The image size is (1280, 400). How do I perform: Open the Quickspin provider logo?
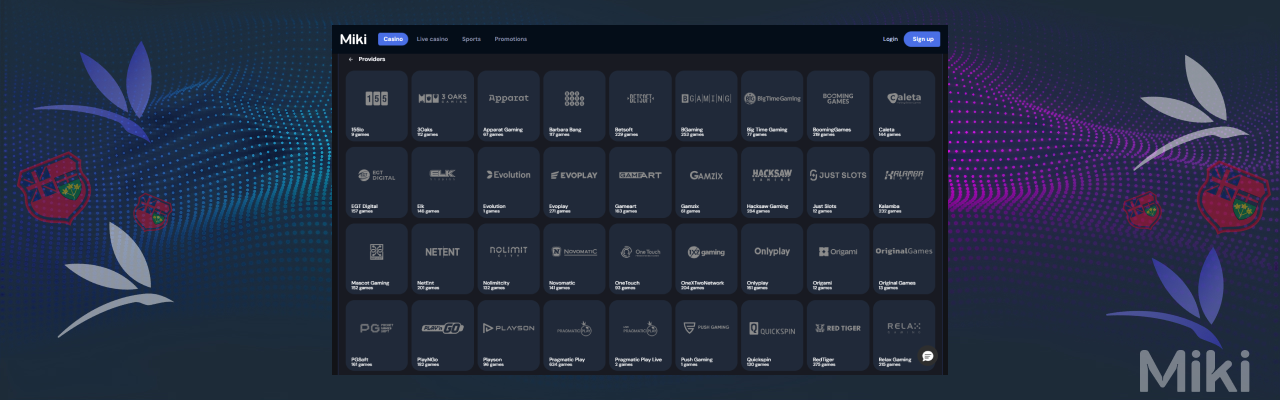point(772,328)
